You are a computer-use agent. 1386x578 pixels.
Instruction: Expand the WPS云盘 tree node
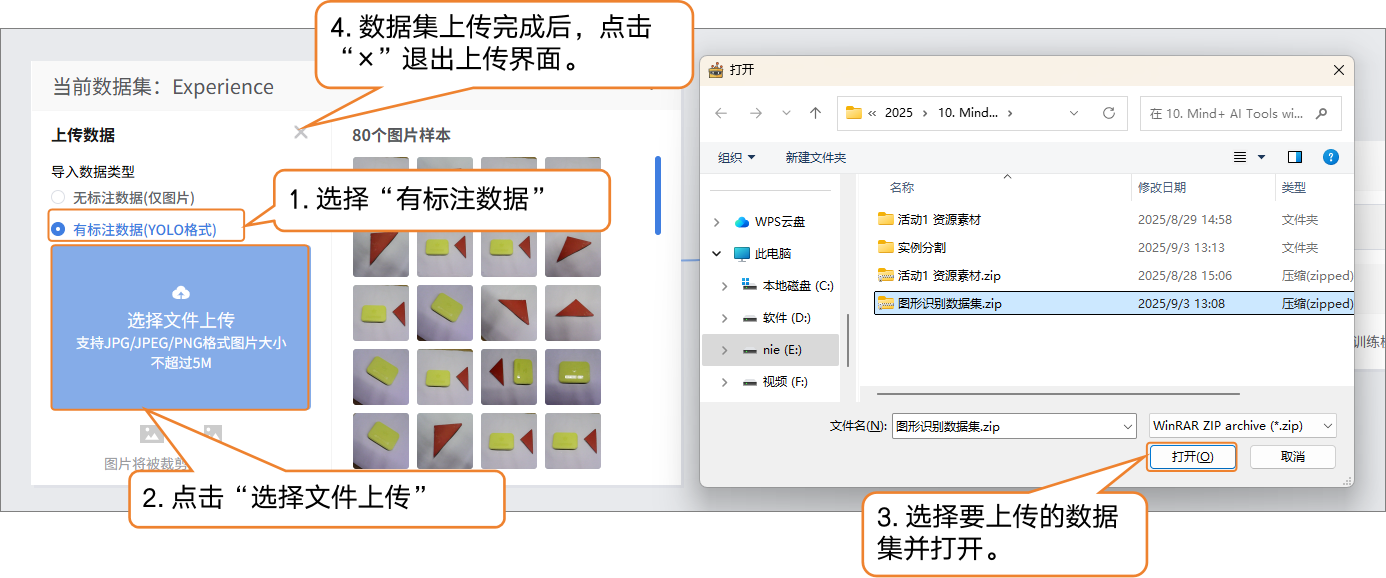click(x=716, y=222)
